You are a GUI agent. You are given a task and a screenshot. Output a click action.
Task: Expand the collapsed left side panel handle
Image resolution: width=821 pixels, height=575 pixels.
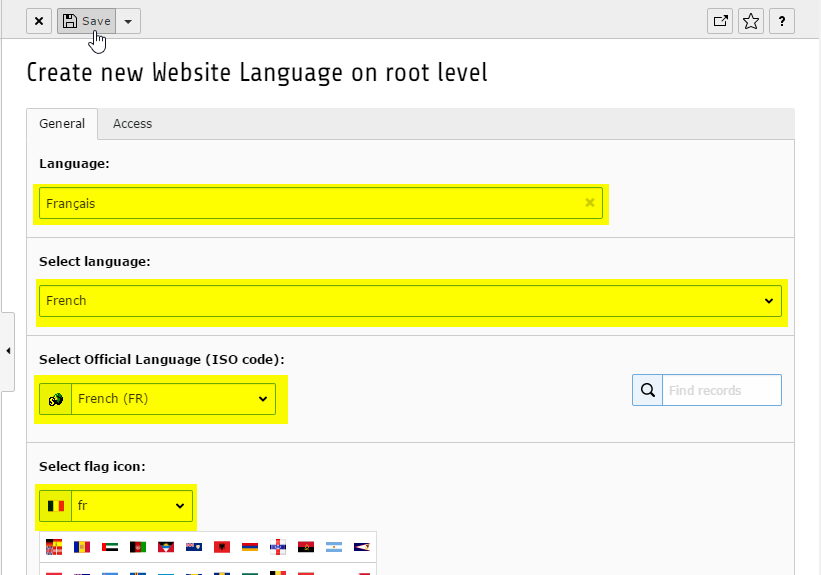pos(8,351)
